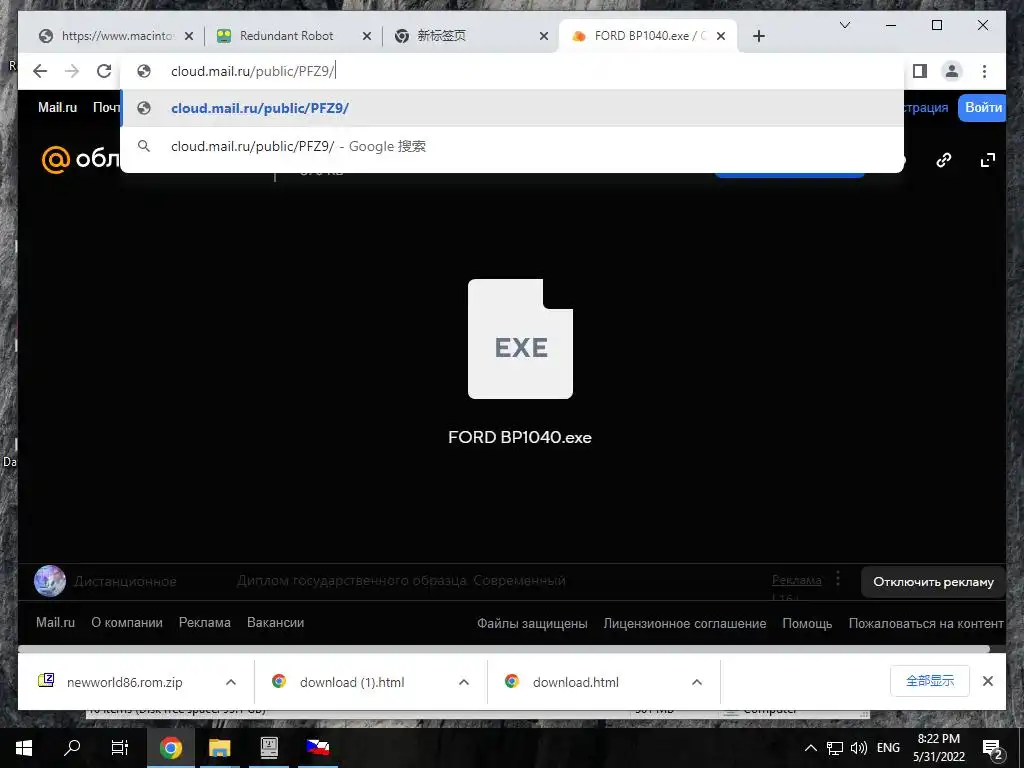The image size is (1024, 768).
Task: Copy link using chain icon
Action: [x=944, y=160]
